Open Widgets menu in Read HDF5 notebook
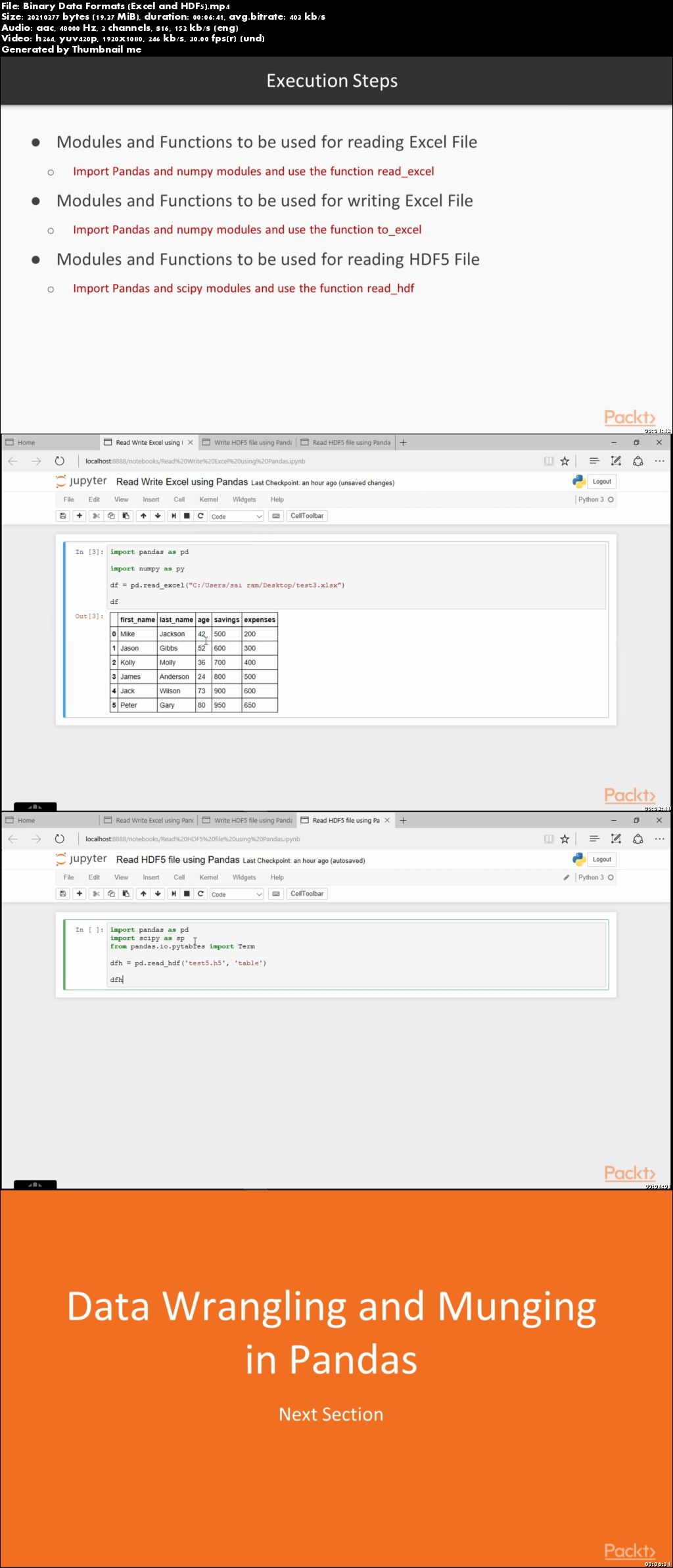673x1568 pixels. coord(244,877)
